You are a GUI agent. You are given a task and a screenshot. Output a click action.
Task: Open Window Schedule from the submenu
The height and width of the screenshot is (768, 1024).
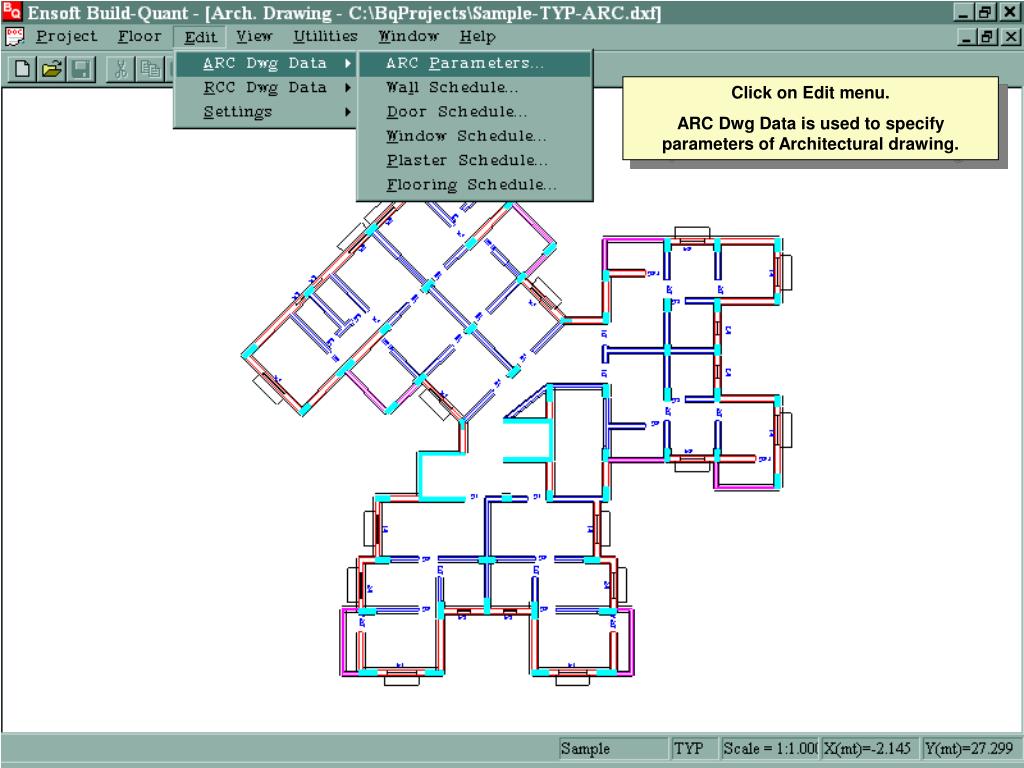(x=466, y=136)
